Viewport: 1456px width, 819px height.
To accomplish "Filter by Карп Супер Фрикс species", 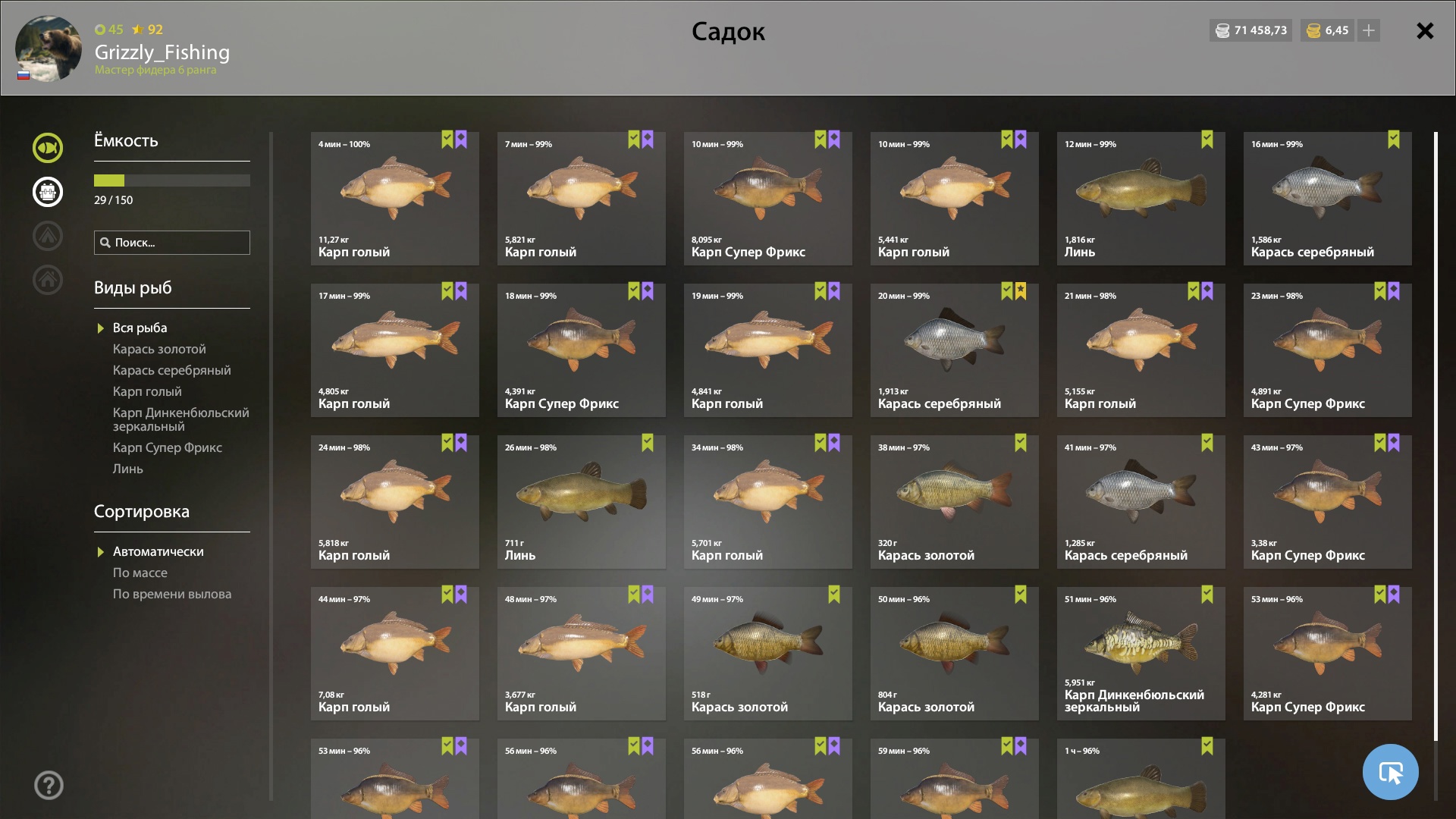I will point(168,447).
